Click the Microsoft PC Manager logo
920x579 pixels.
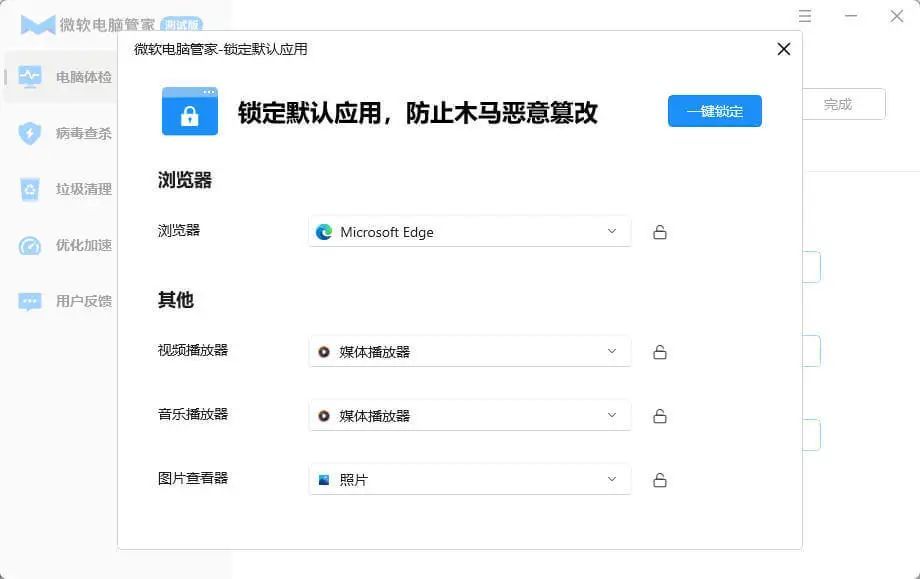pyautogui.click(x=38, y=25)
